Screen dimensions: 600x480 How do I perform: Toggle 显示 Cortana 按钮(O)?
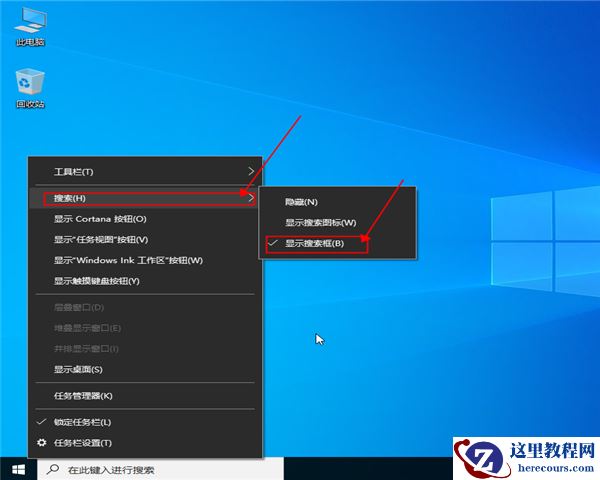pyautogui.click(x=145, y=219)
